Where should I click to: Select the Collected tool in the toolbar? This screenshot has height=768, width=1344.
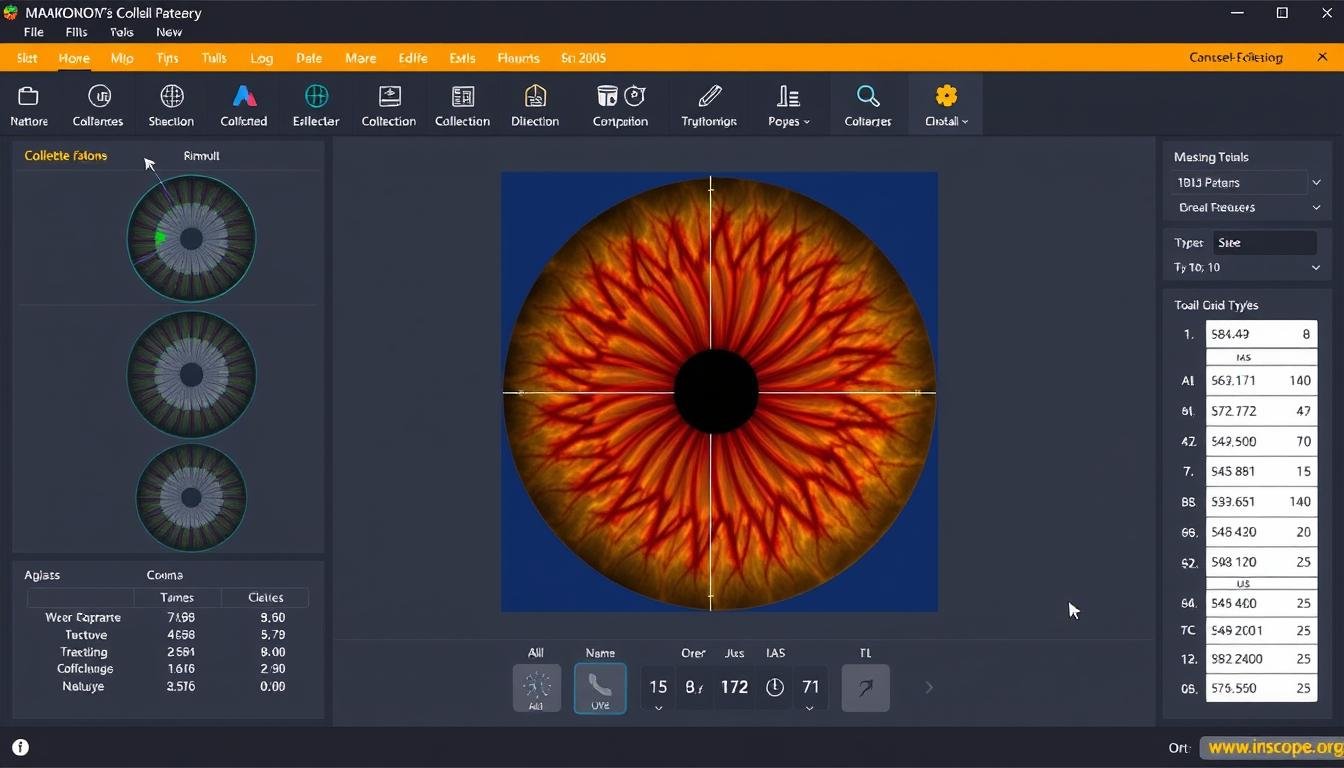pos(243,103)
